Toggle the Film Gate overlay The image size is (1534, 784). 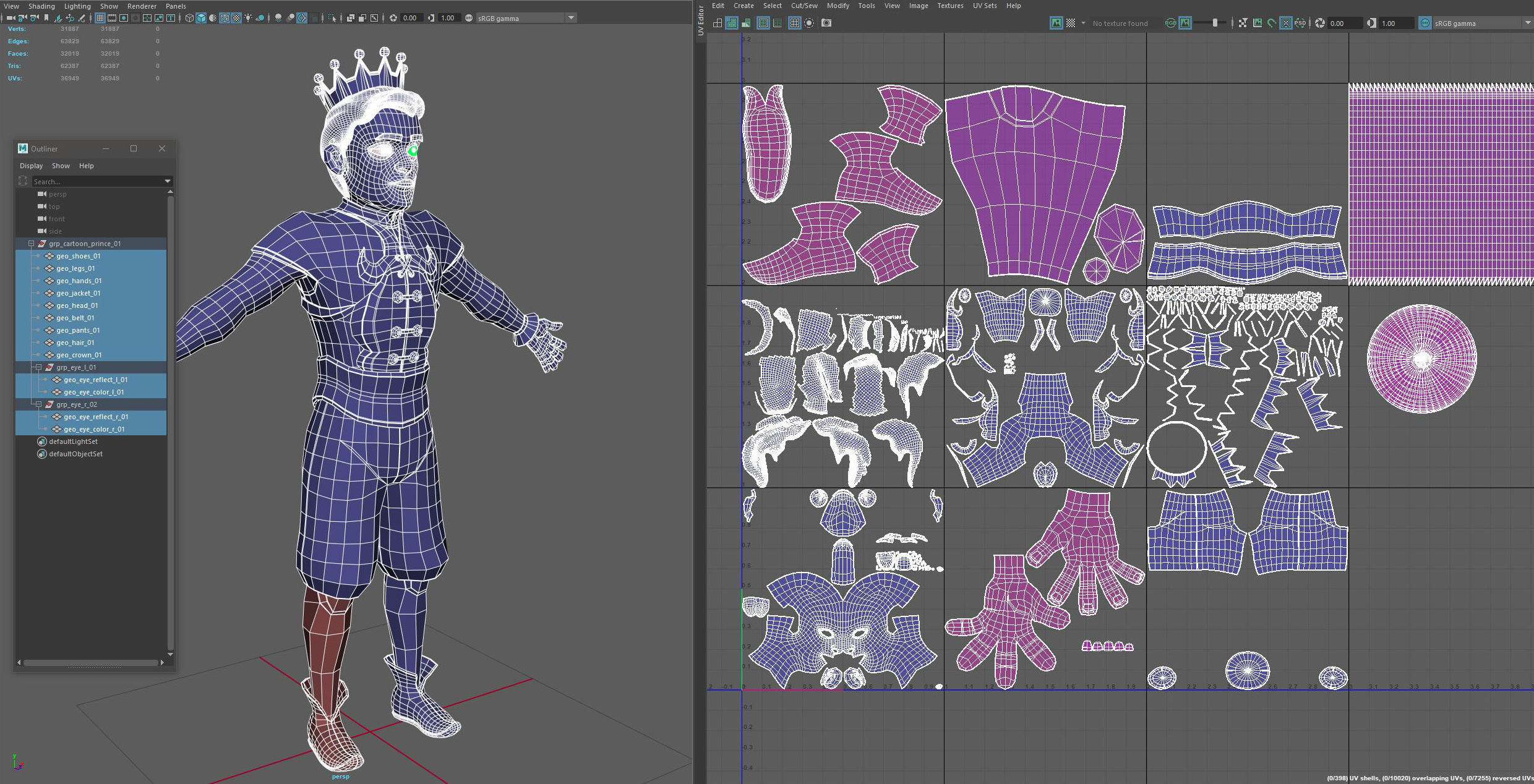(x=112, y=18)
